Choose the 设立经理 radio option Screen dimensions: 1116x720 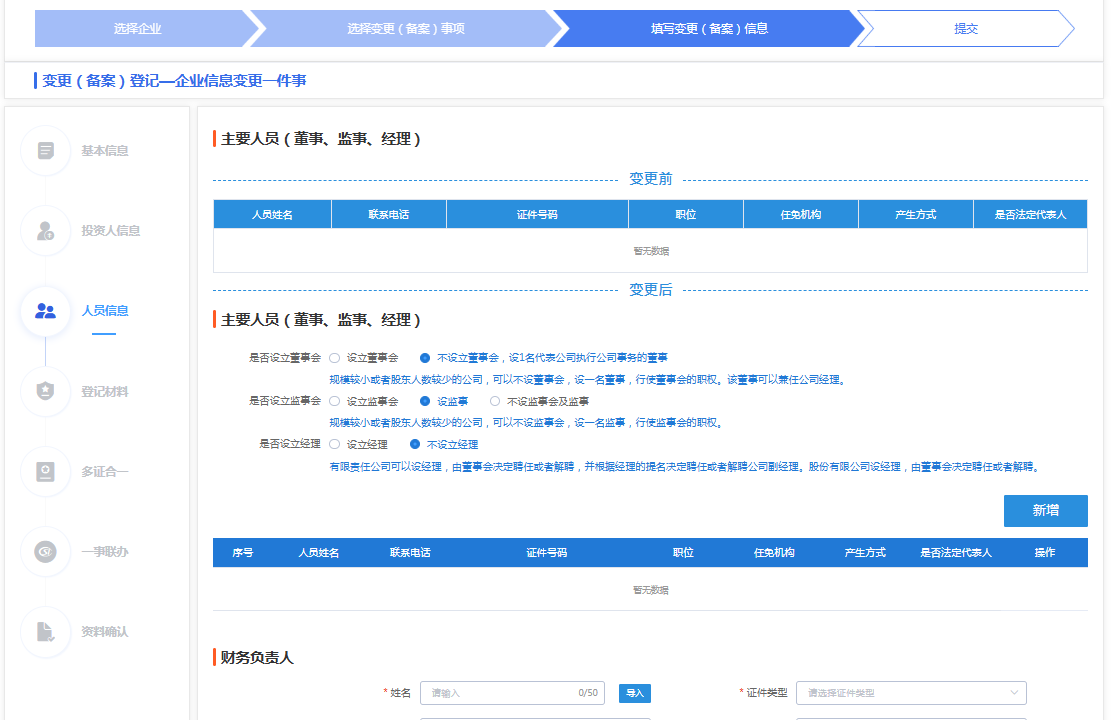[335, 445]
